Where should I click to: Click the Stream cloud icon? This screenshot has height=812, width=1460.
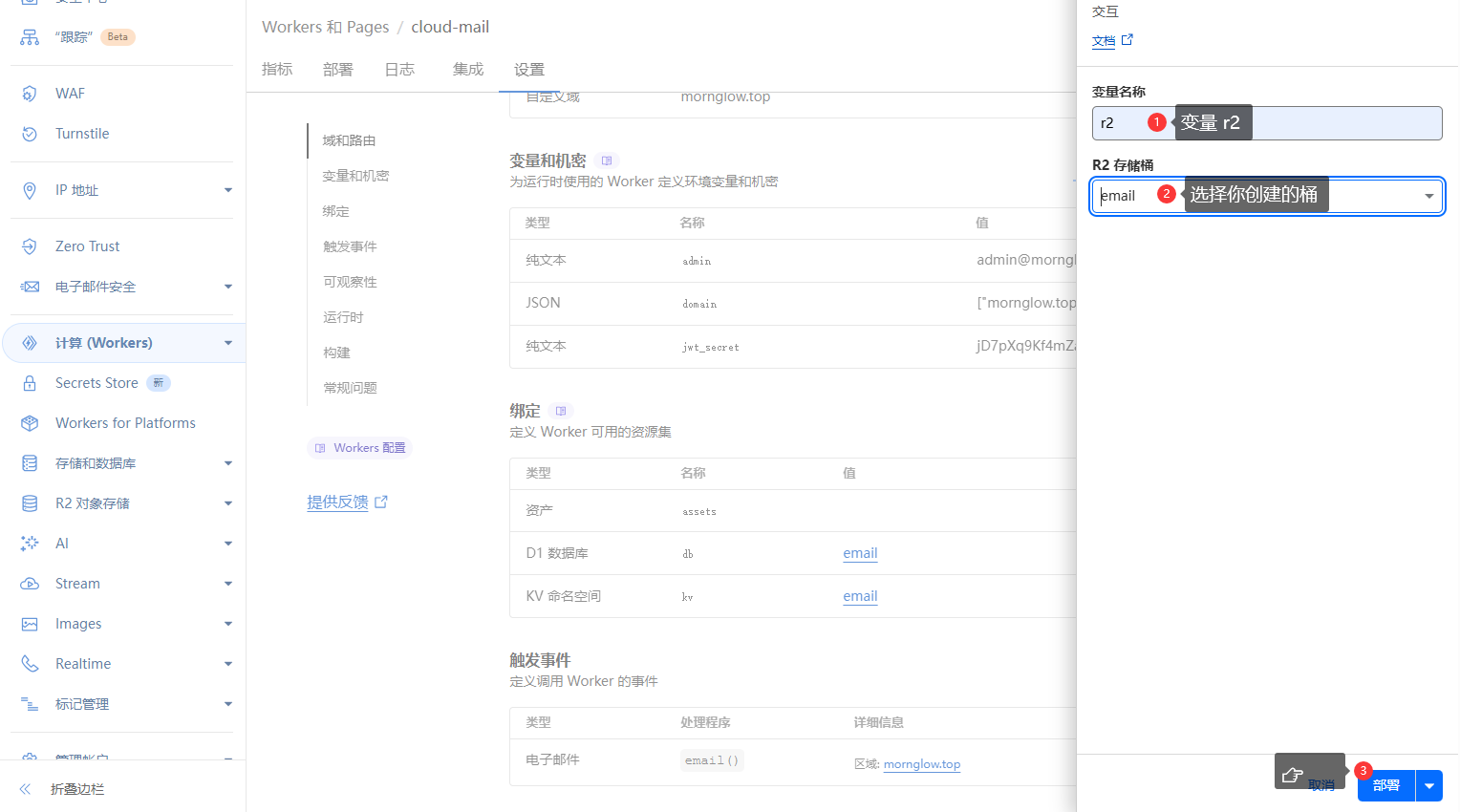point(30,584)
